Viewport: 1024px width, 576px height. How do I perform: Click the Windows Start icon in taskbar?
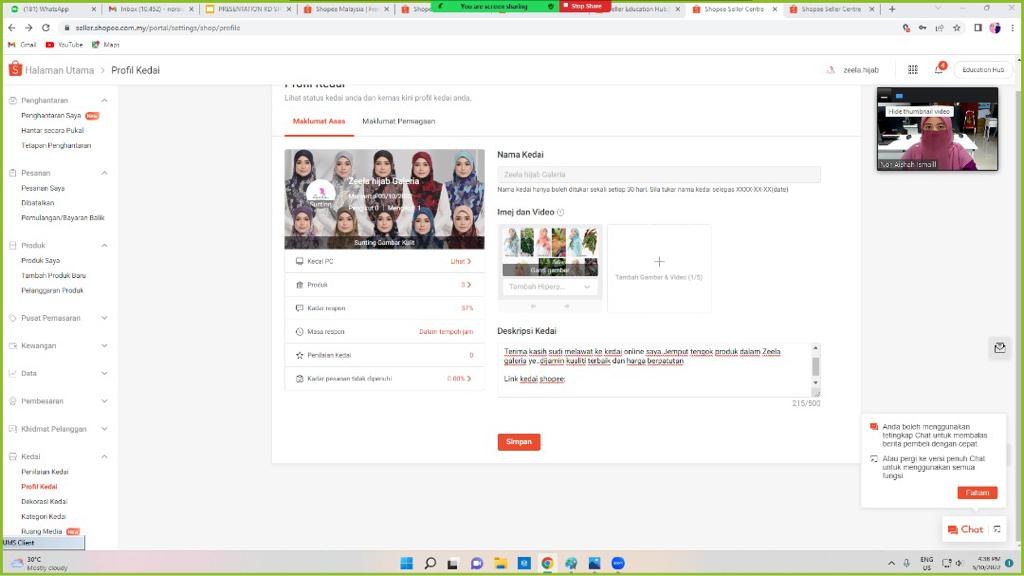coord(407,563)
